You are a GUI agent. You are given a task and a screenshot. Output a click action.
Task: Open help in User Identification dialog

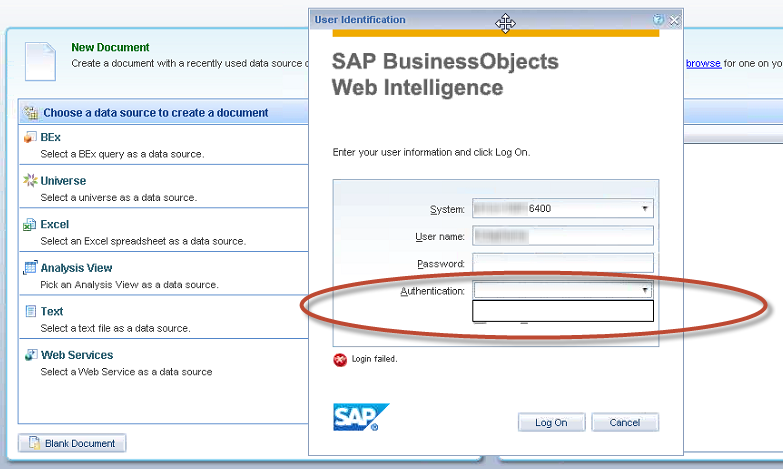pos(658,20)
